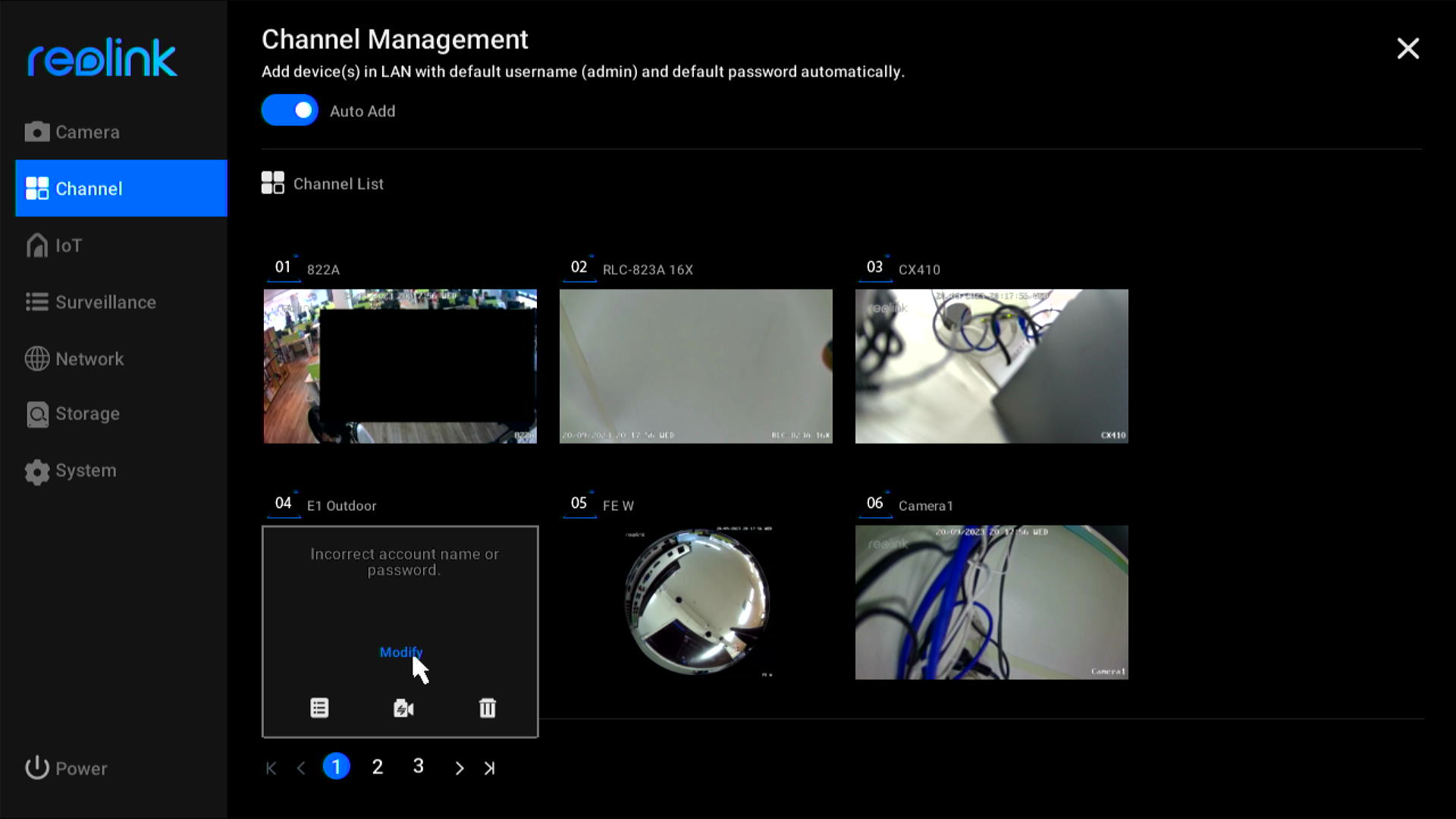Toggle the Auto Add switch
The height and width of the screenshot is (819, 1456).
point(290,110)
